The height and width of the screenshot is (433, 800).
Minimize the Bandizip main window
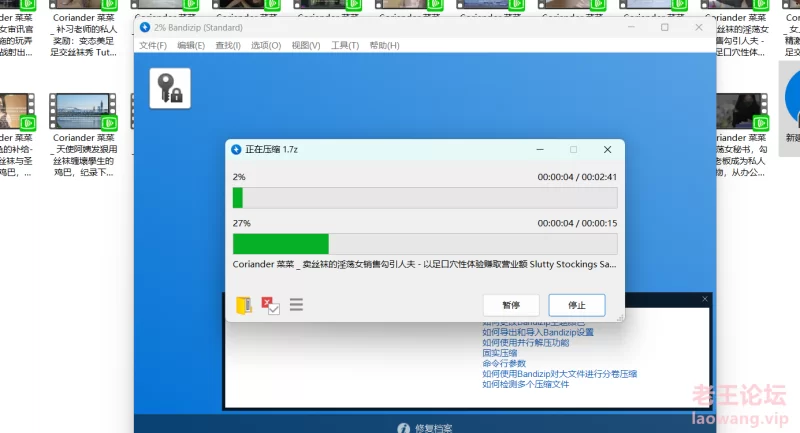click(631, 27)
